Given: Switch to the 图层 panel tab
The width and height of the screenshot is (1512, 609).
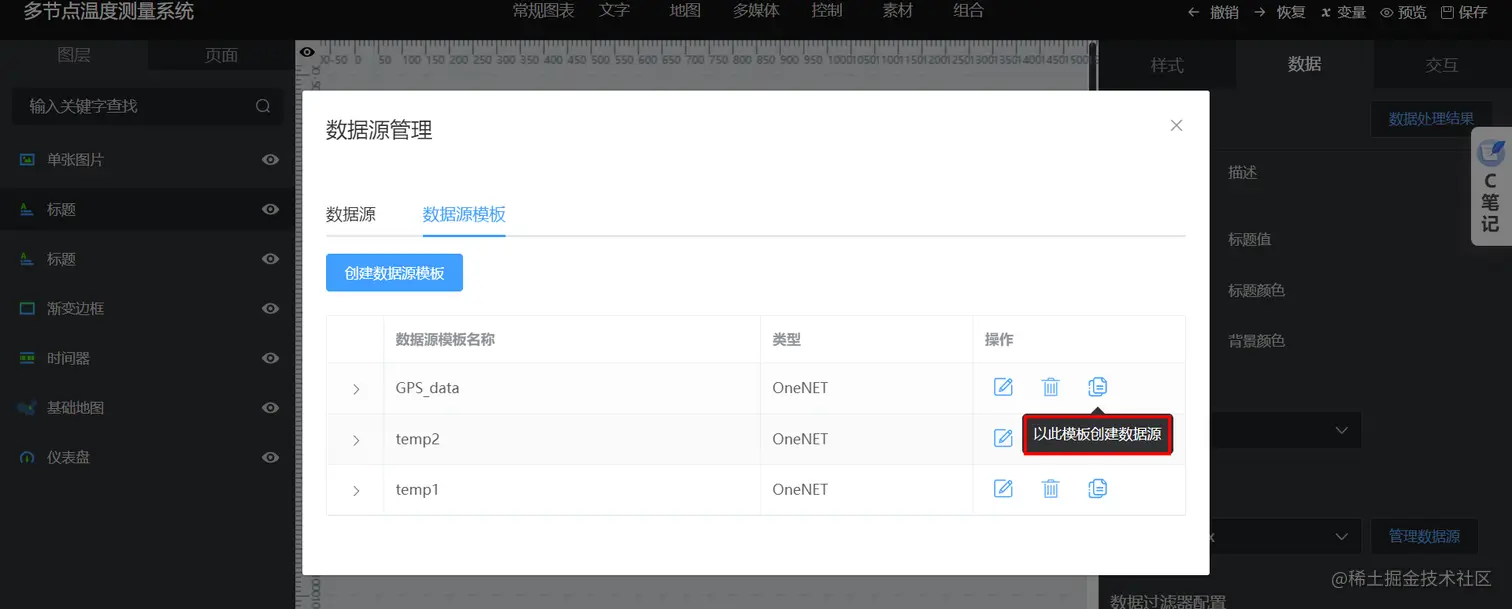Looking at the screenshot, I should coord(74,55).
